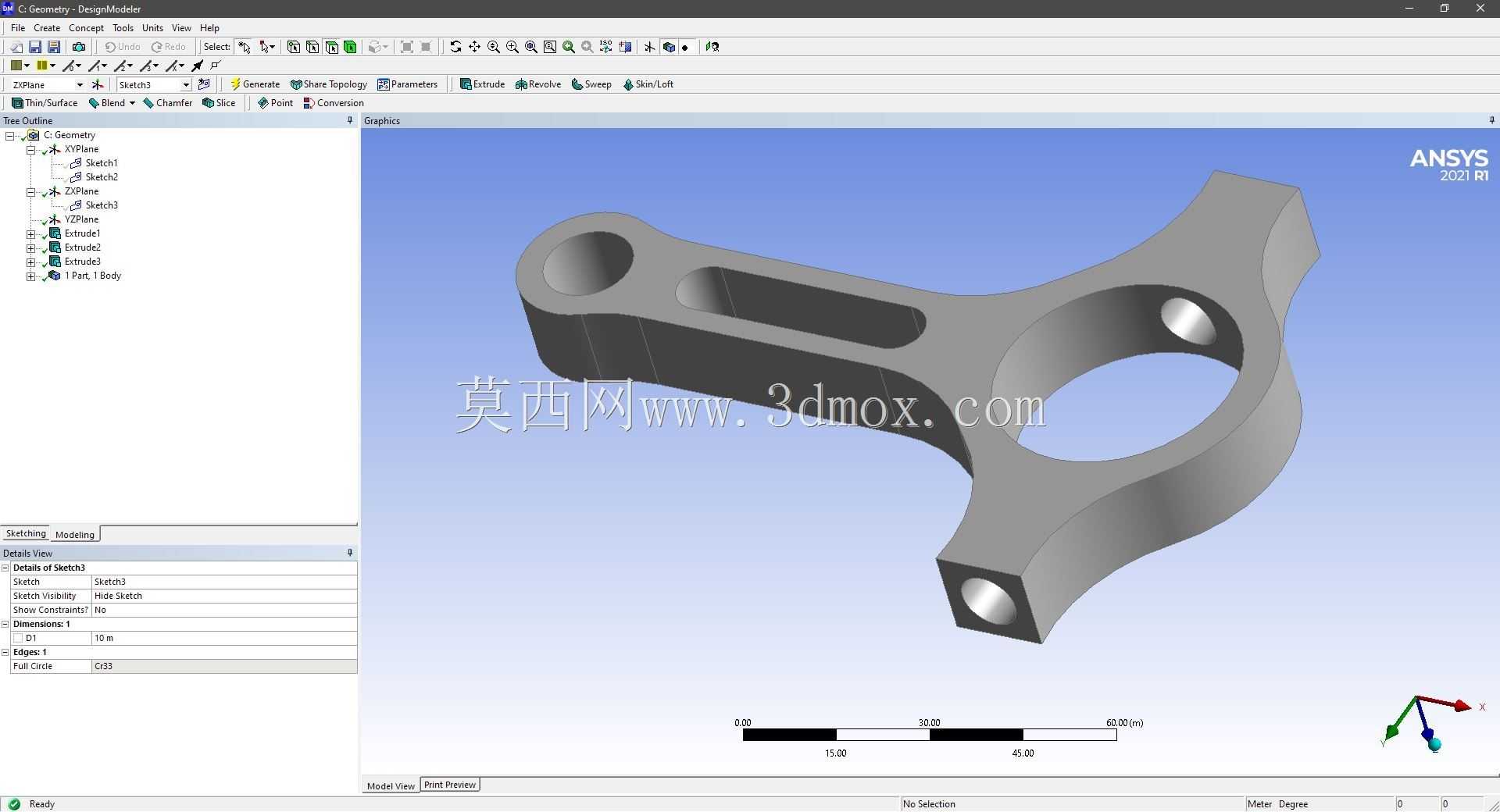Image resolution: width=1500 pixels, height=812 pixels.
Task: Click the Look At Face/Plane/Sketch icon
Action: (712, 47)
